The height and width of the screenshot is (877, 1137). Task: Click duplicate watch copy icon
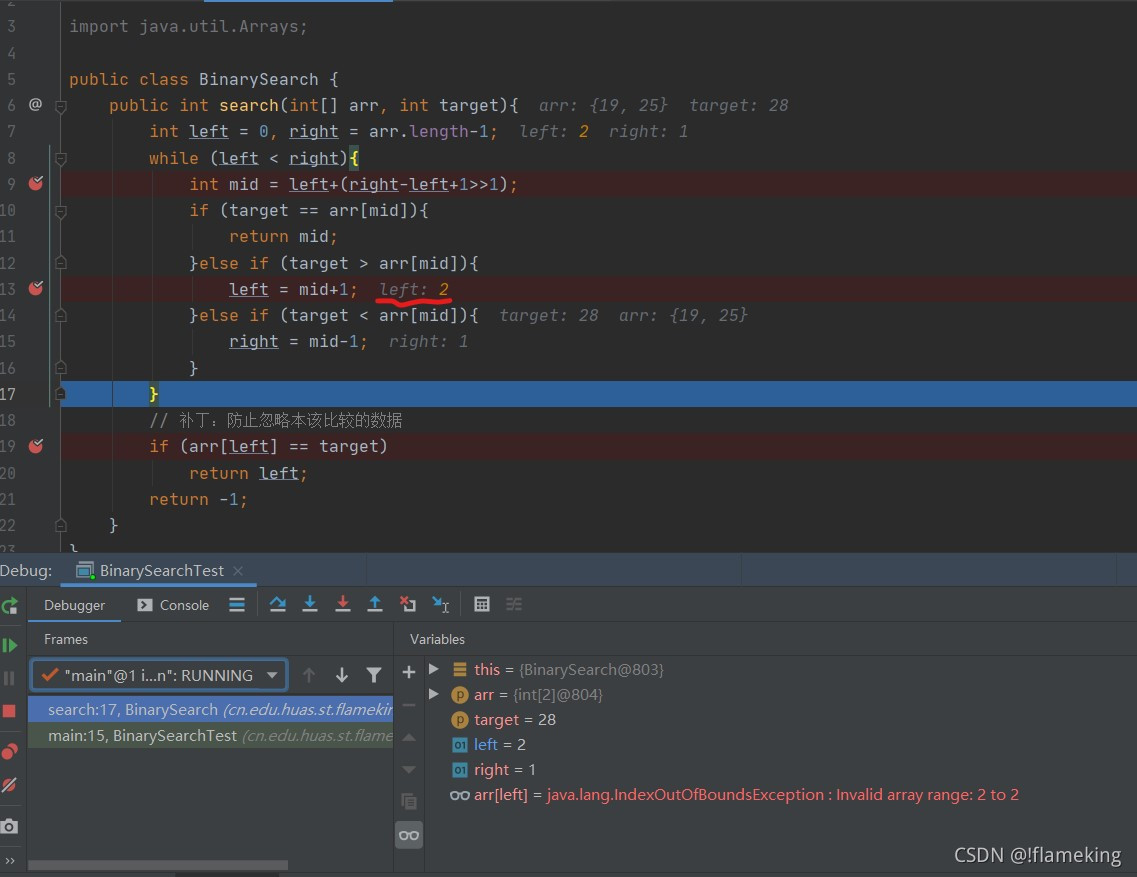click(x=409, y=802)
